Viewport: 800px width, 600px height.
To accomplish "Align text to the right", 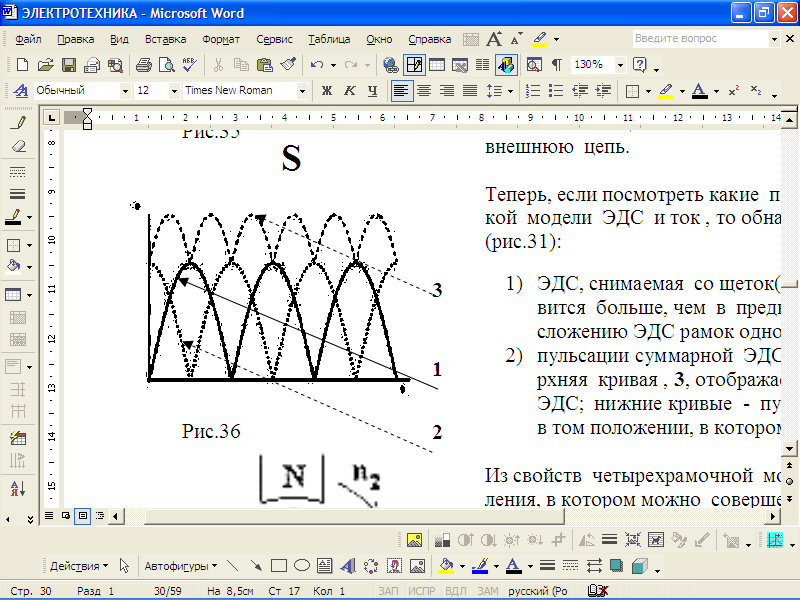I will (x=446, y=91).
